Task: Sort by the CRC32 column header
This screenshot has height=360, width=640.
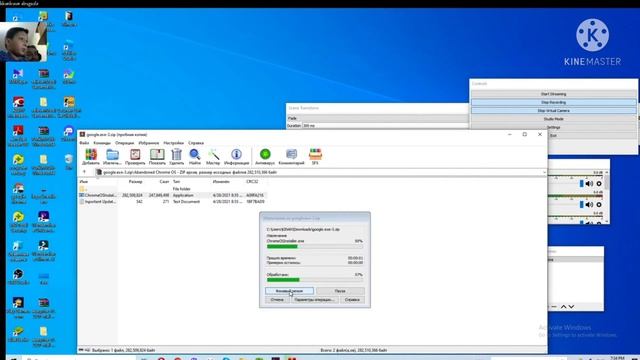Action: pyautogui.click(x=252, y=182)
